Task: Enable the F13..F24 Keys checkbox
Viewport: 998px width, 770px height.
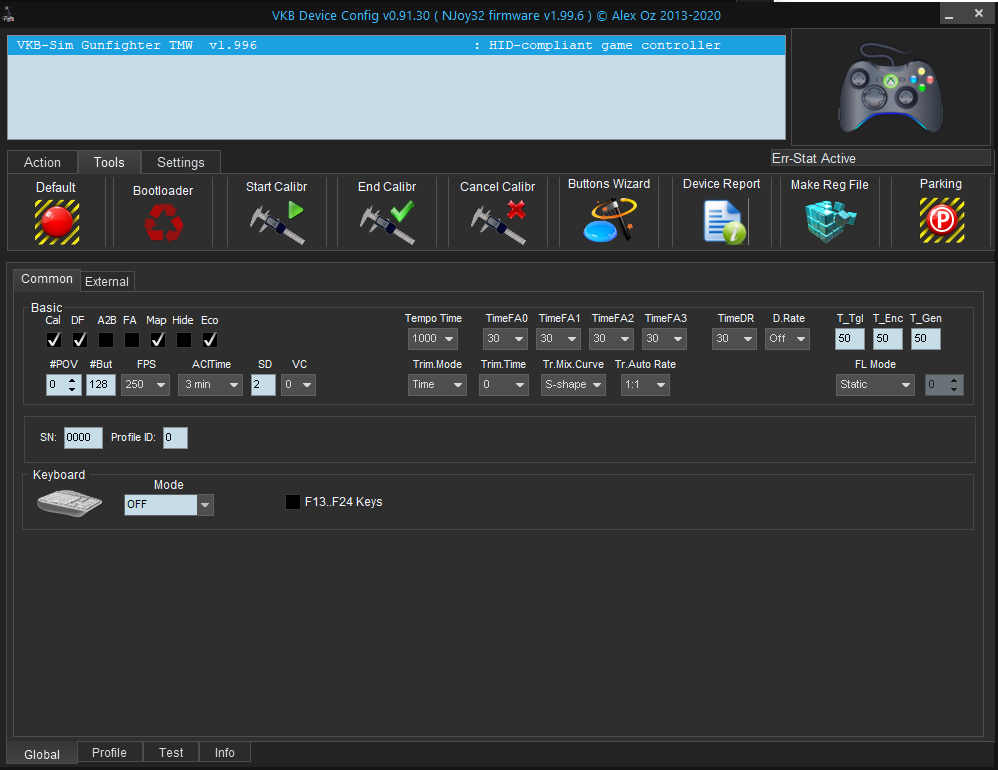Action: click(293, 502)
